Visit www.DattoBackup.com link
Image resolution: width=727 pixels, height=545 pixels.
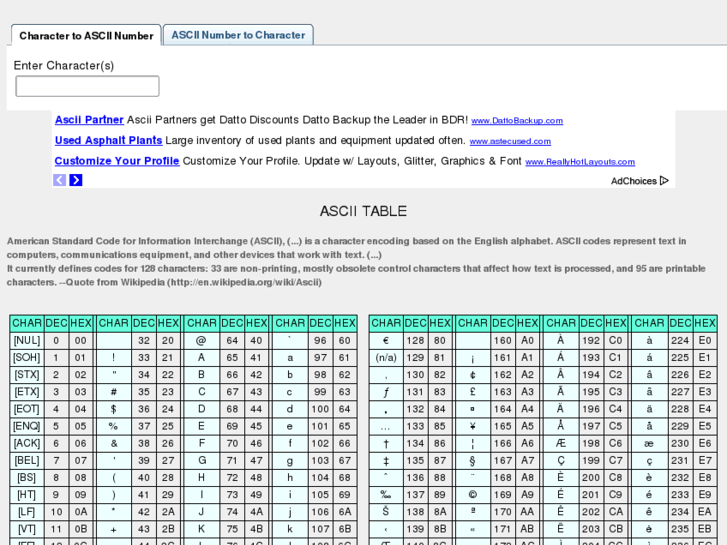(x=517, y=121)
